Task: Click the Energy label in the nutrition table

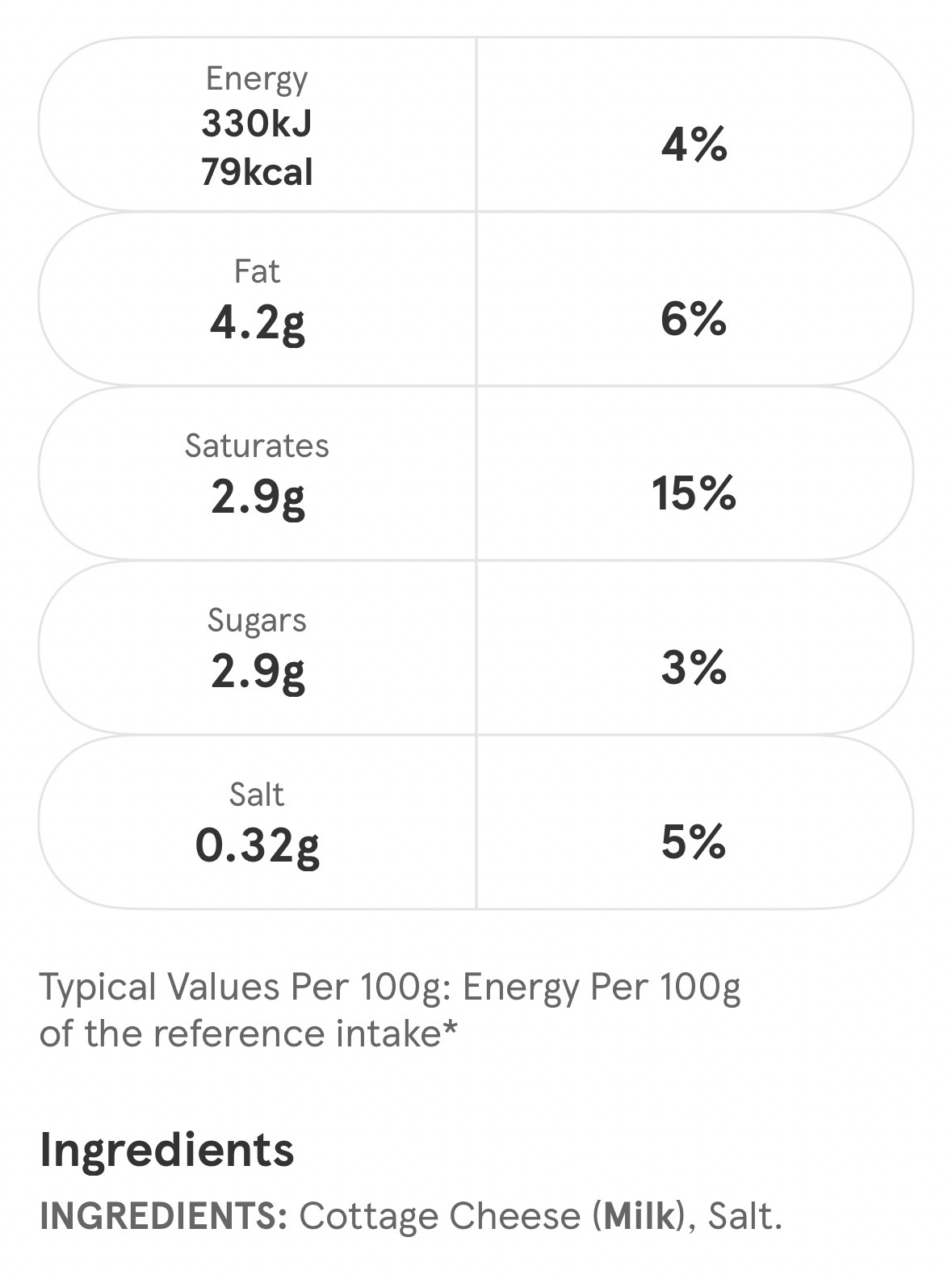Action: [257, 78]
